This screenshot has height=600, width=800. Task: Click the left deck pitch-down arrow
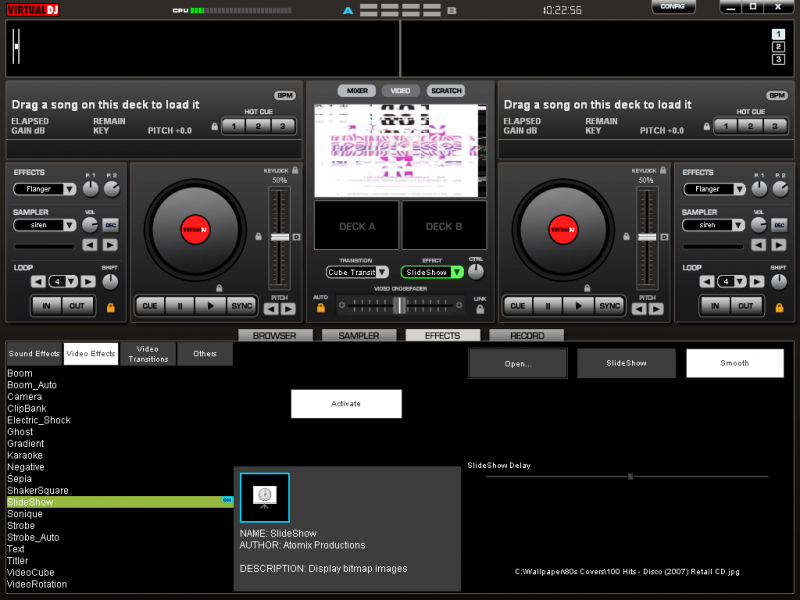point(269,309)
